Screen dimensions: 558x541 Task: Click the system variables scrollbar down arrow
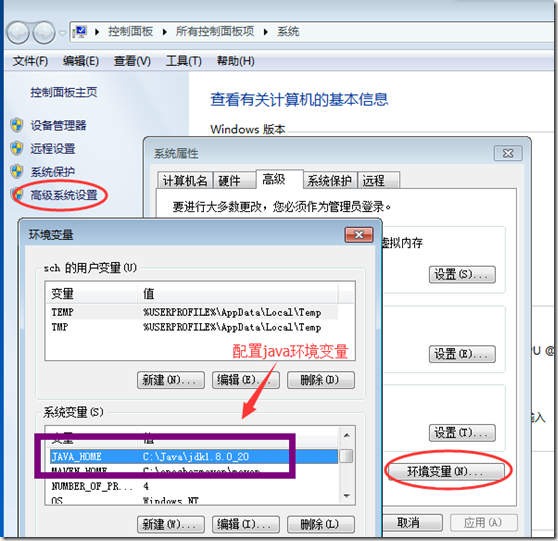[347, 496]
